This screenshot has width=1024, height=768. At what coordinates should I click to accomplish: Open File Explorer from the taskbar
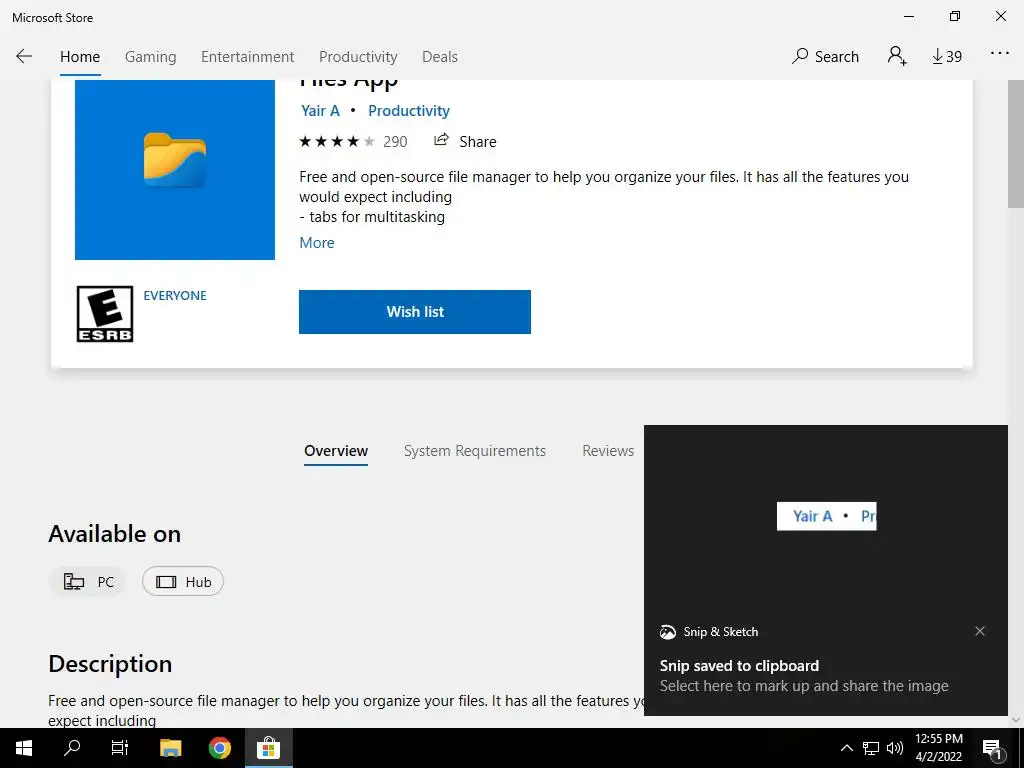[x=170, y=748]
